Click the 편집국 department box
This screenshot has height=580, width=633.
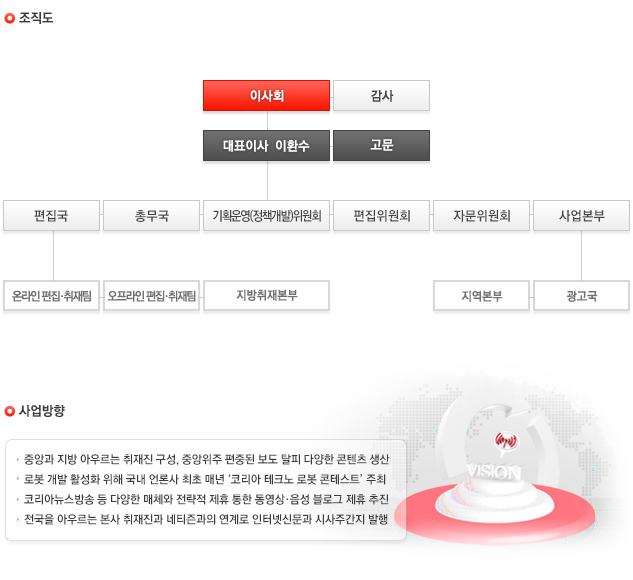[x=51, y=216]
